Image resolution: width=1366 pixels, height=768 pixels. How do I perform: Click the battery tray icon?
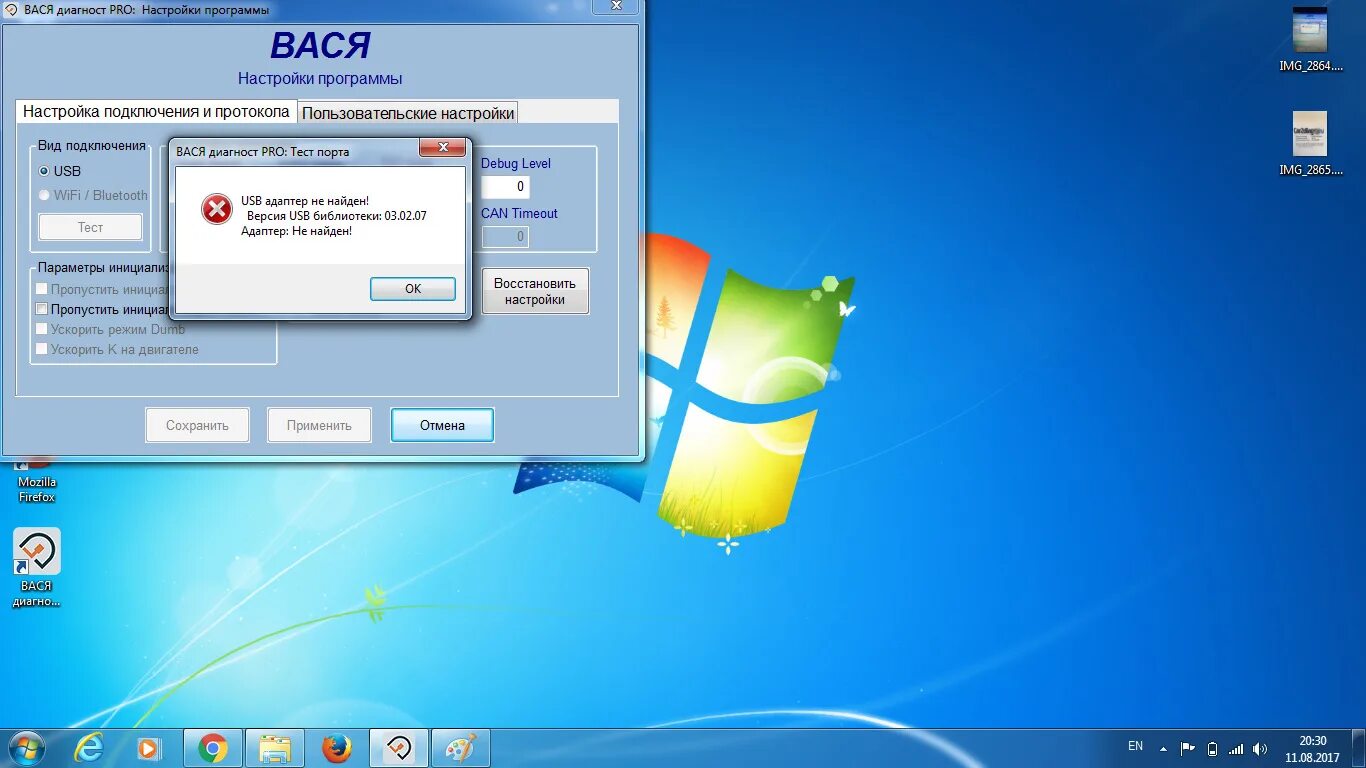[x=1212, y=748]
